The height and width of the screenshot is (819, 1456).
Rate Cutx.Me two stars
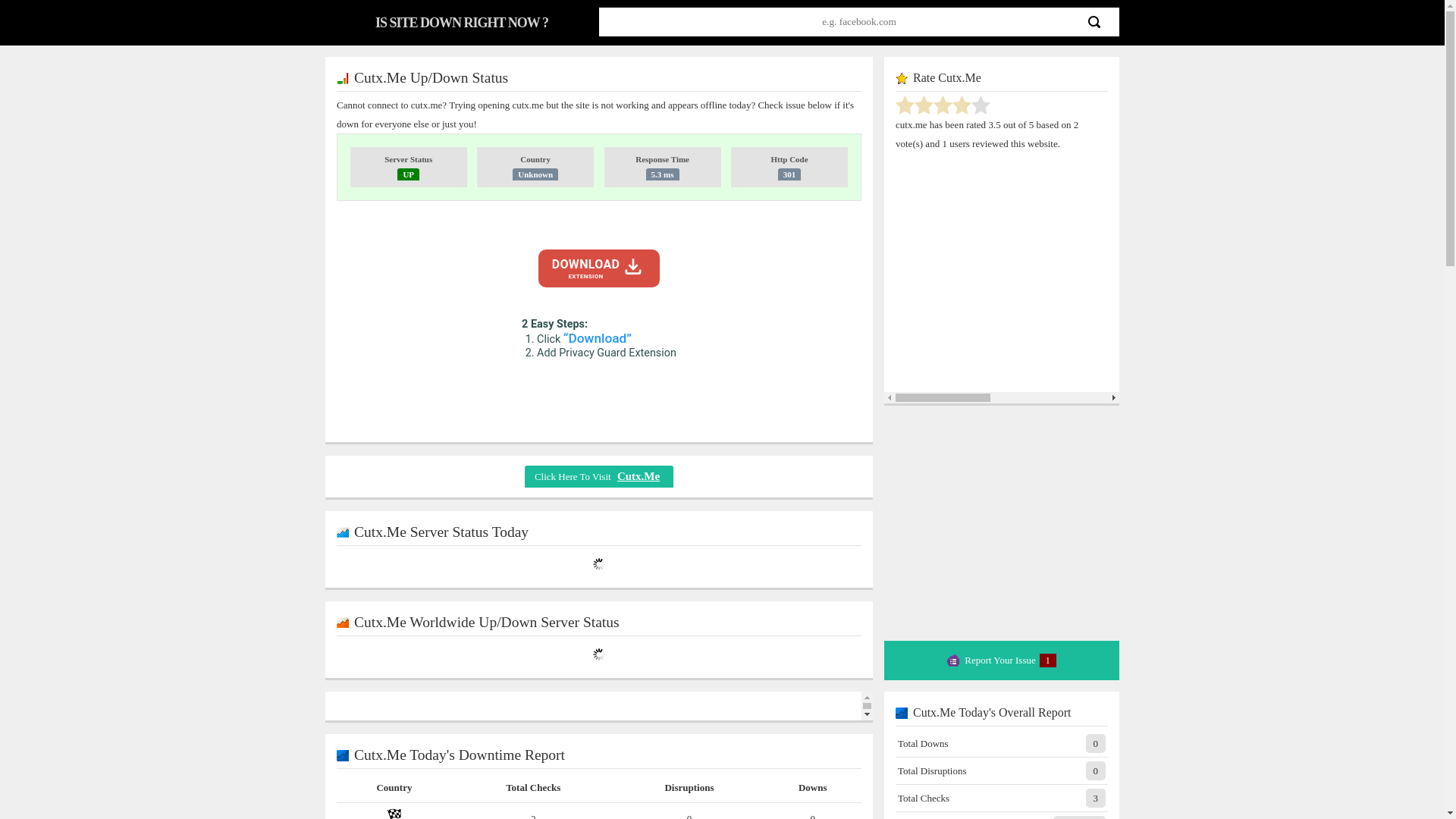tap(924, 105)
